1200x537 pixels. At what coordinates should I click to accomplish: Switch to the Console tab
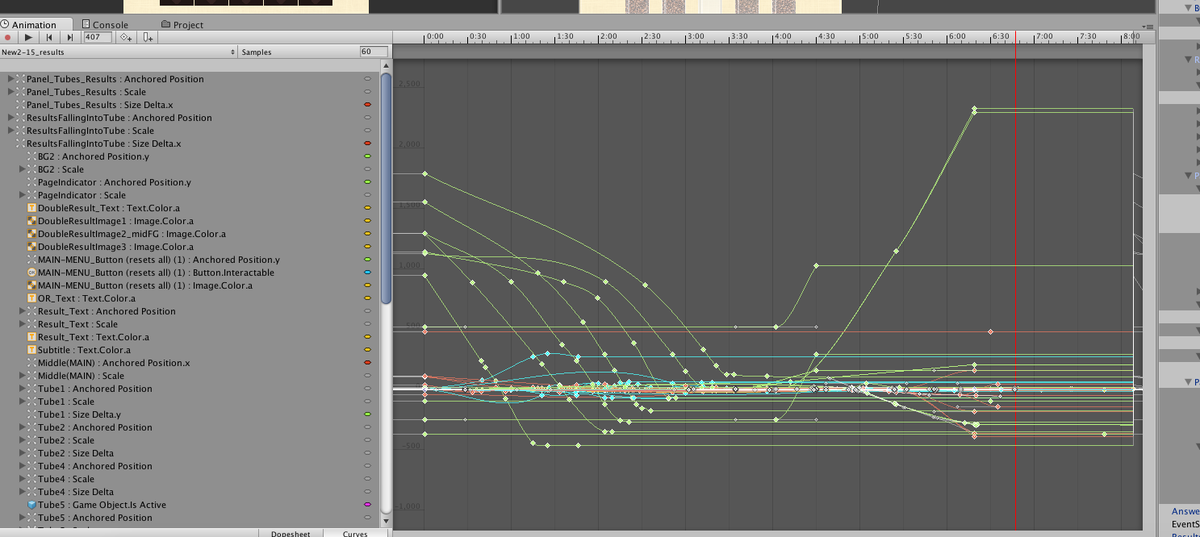coord(106,24)
